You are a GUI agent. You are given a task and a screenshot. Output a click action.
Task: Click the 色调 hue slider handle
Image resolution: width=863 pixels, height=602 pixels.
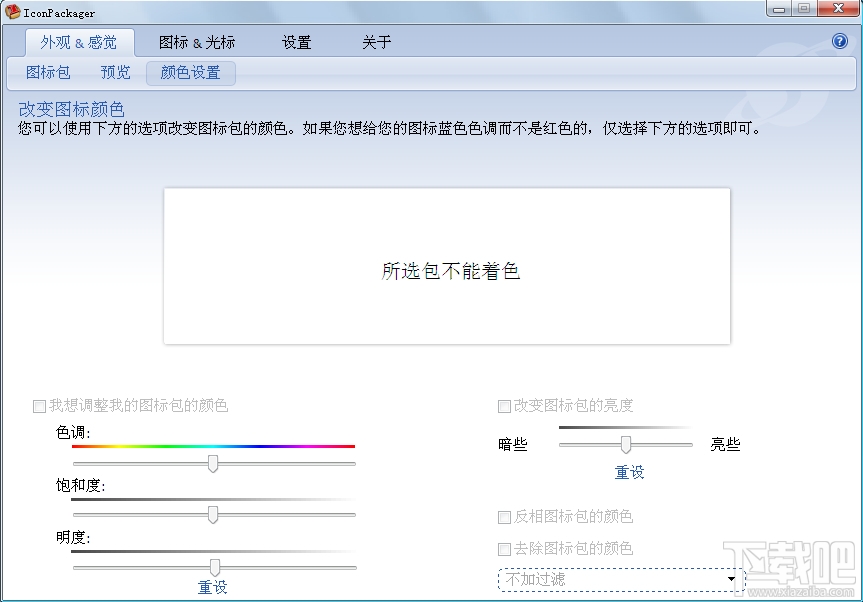click(x=213, y=463)
